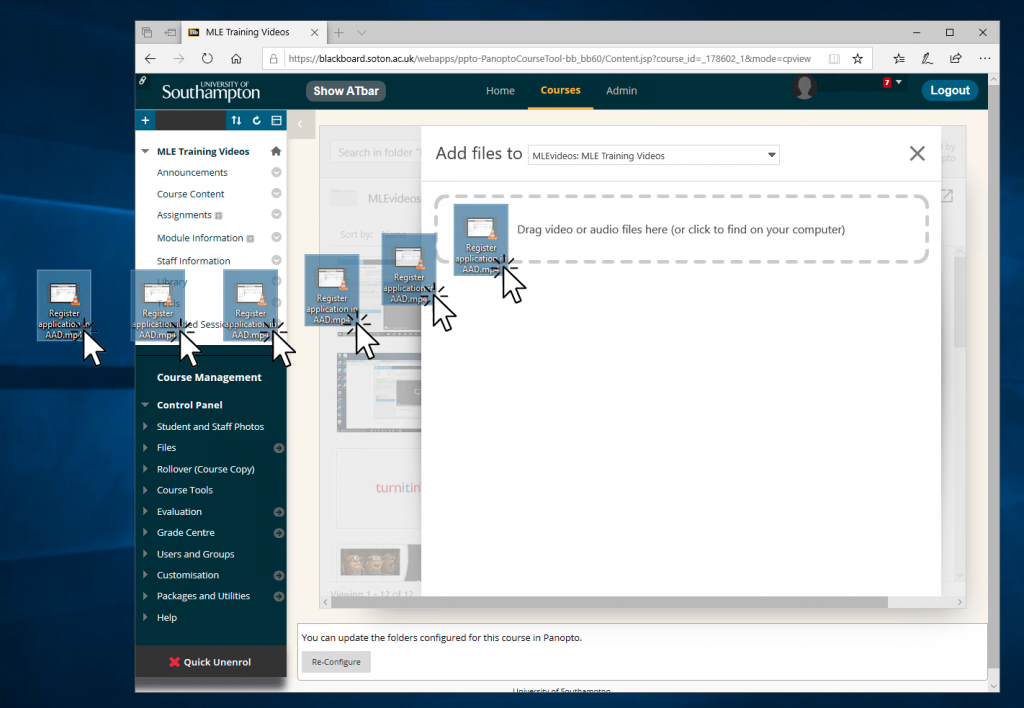The width and height of the screenshot is (1024, 708).
Task: Open notifications badge showing 7
Action: pos(887,82)
